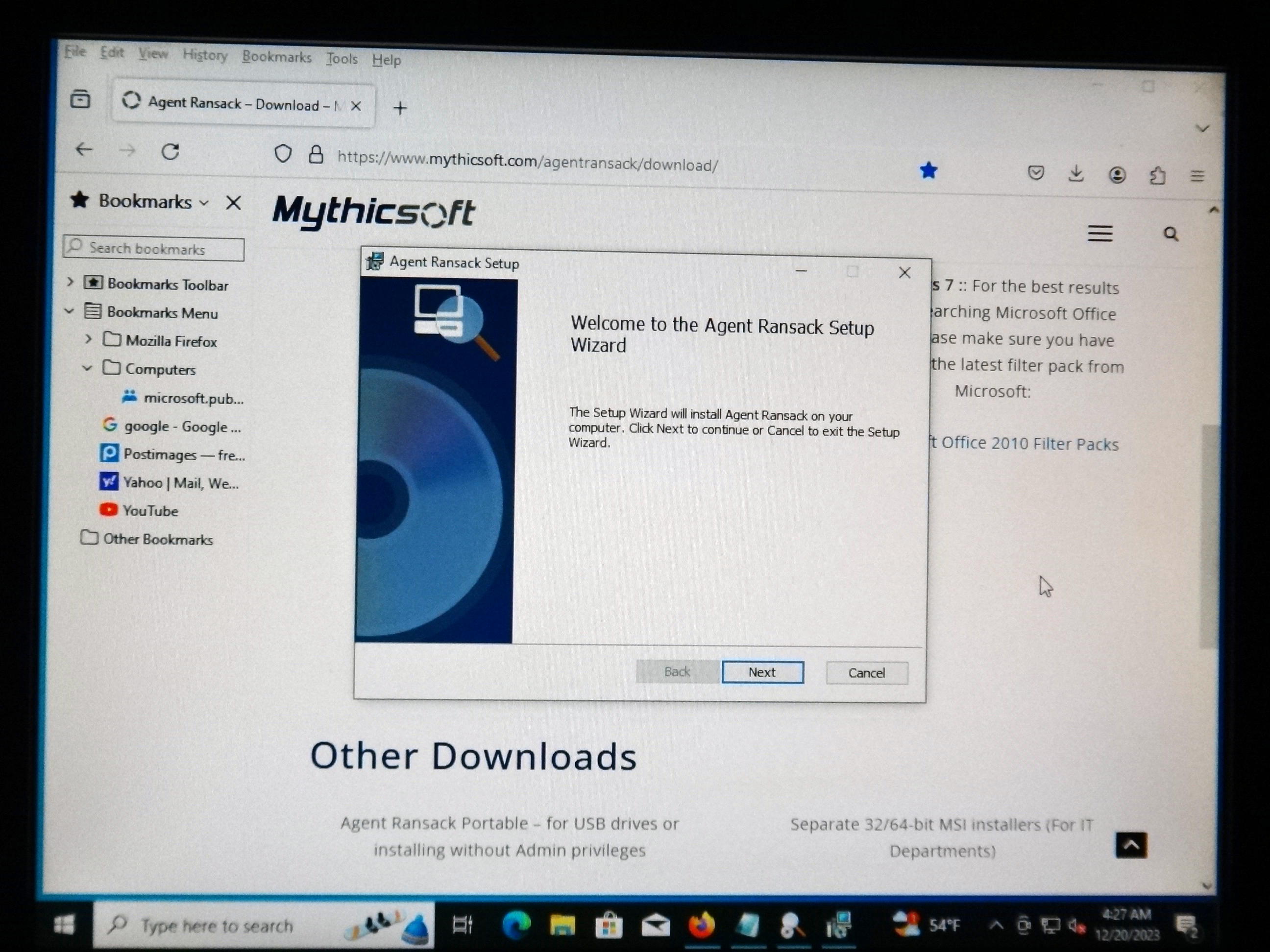Click the blue bookmark star icon

point(928,170)
